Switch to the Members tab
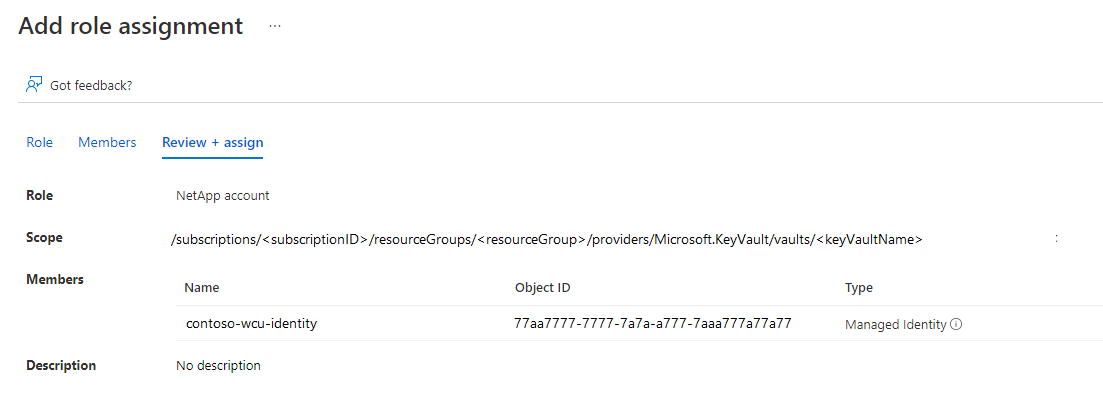 (x=107, y=142)
